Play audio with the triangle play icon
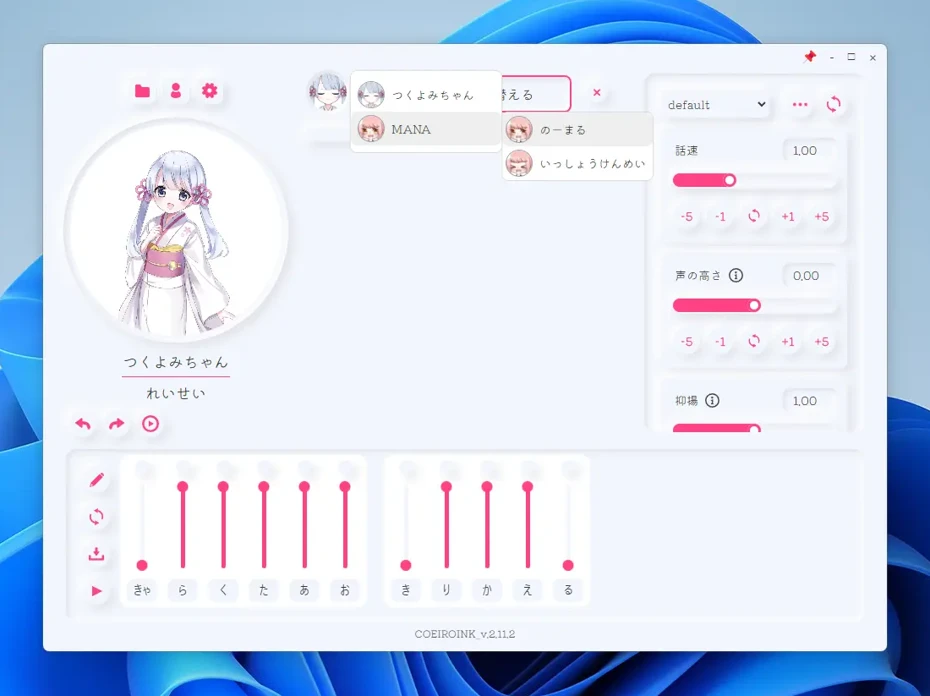This screenshot has width=930, height=696. pyautogui.click(x=96, y=591)
